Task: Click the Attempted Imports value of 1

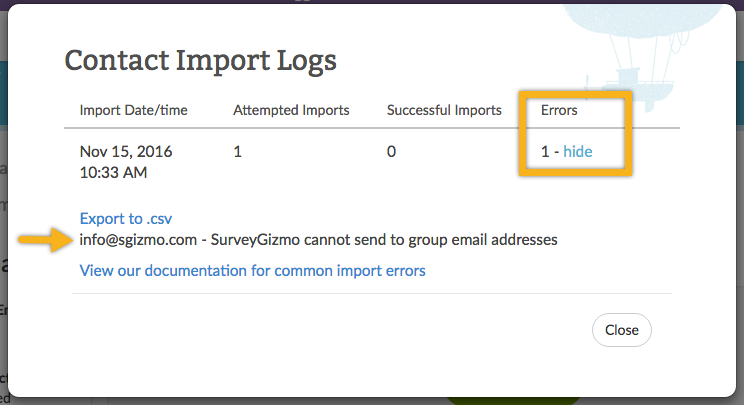Action: (x=238, y=153)
